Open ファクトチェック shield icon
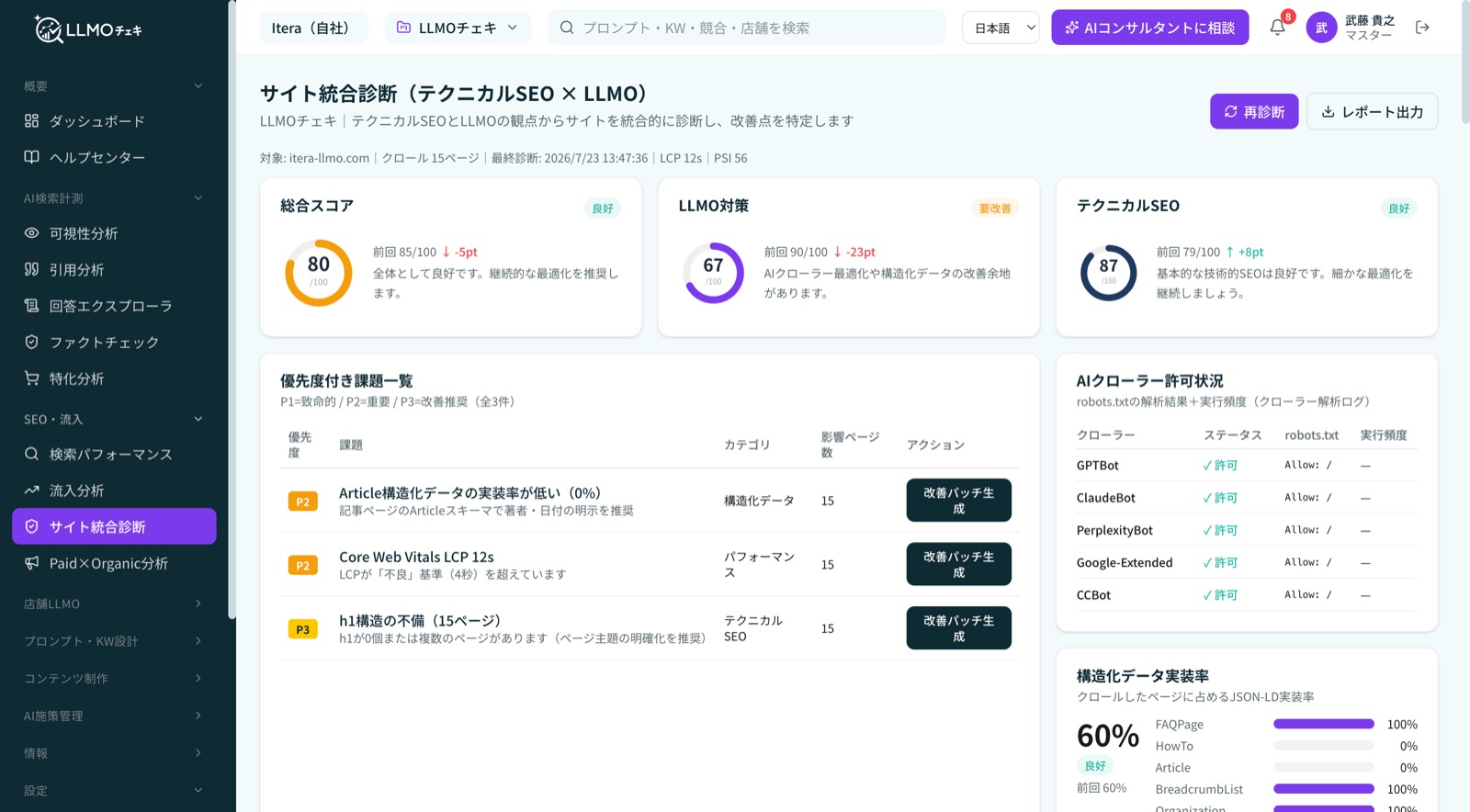The height and width of the screenshot is (812, 1470). [x=31, y=342]
